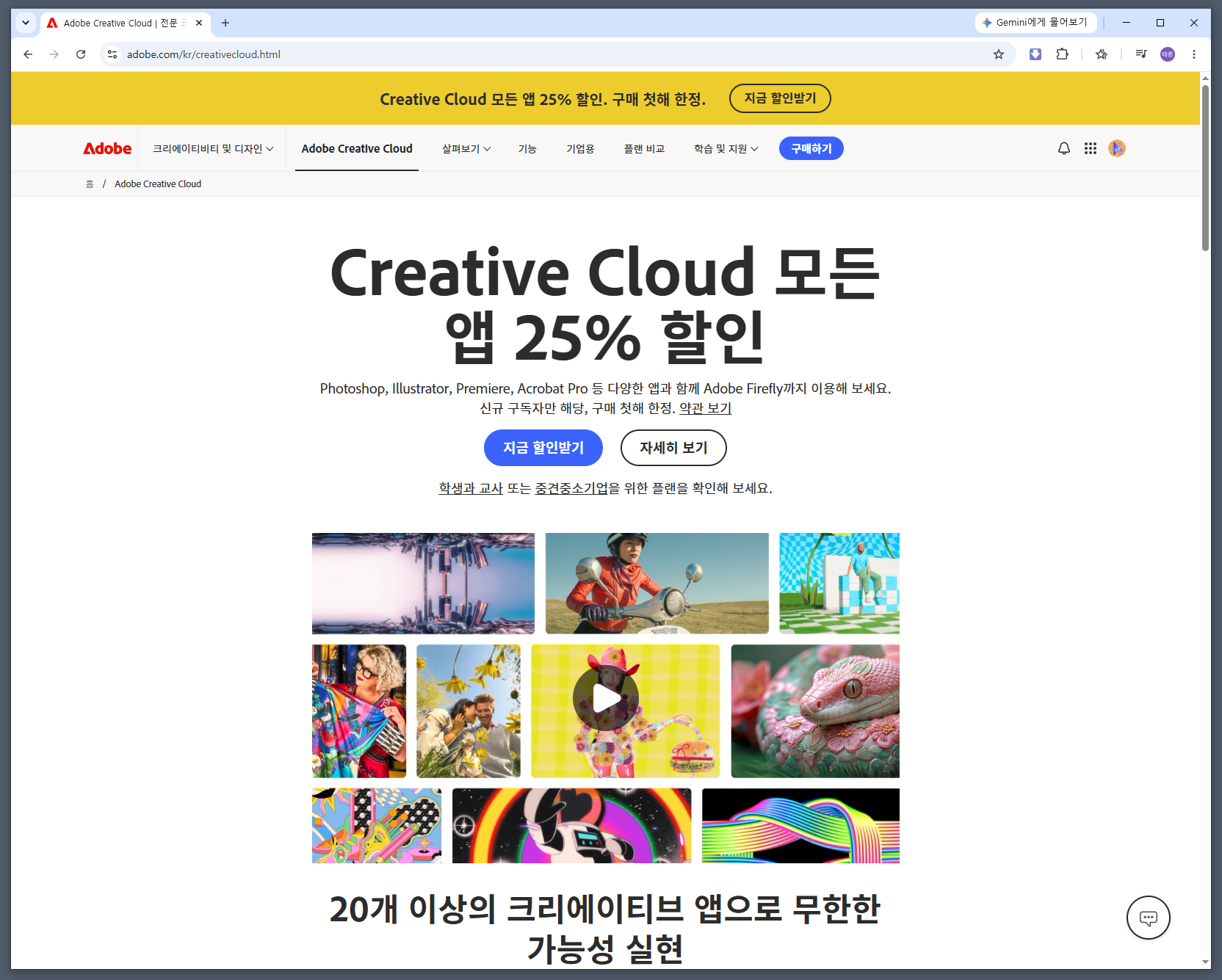1222x980 pixels.
Task: Open the Extensions puzzle icon
Action: coord(1062,54)
